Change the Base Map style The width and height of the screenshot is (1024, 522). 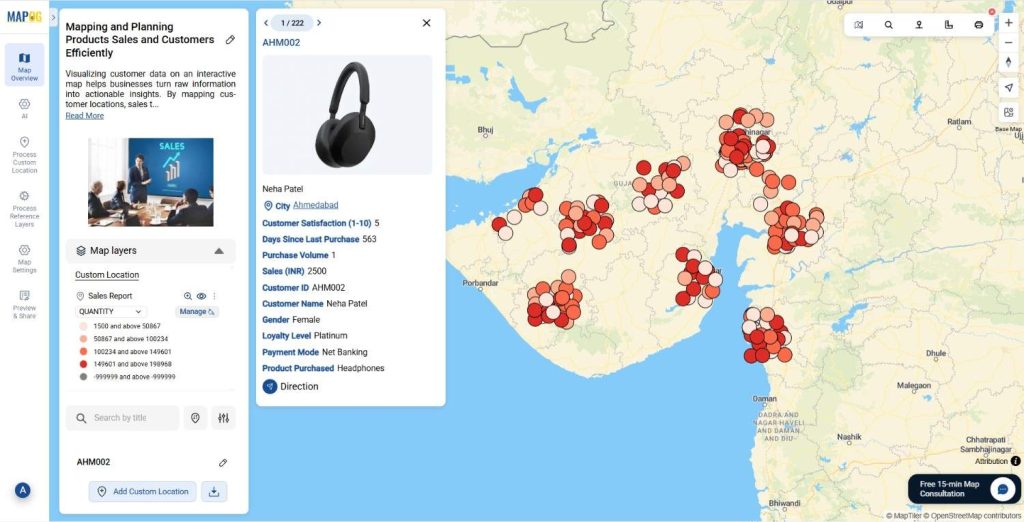coord(1008,112)
